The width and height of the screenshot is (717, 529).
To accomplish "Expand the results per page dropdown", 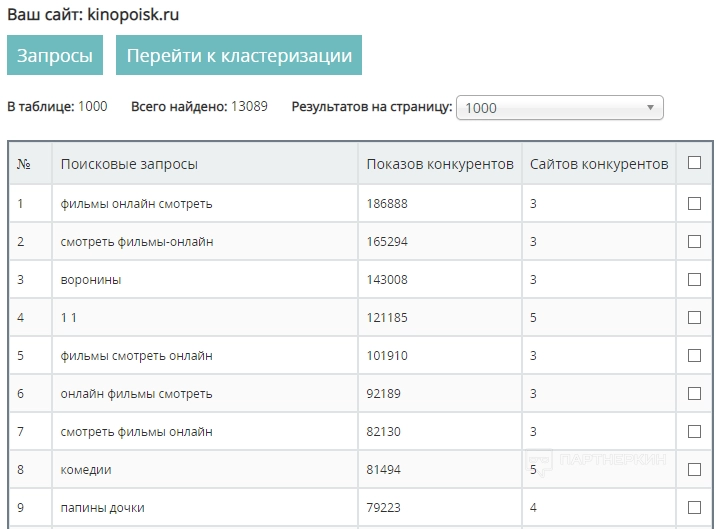I will pos(559,108).
